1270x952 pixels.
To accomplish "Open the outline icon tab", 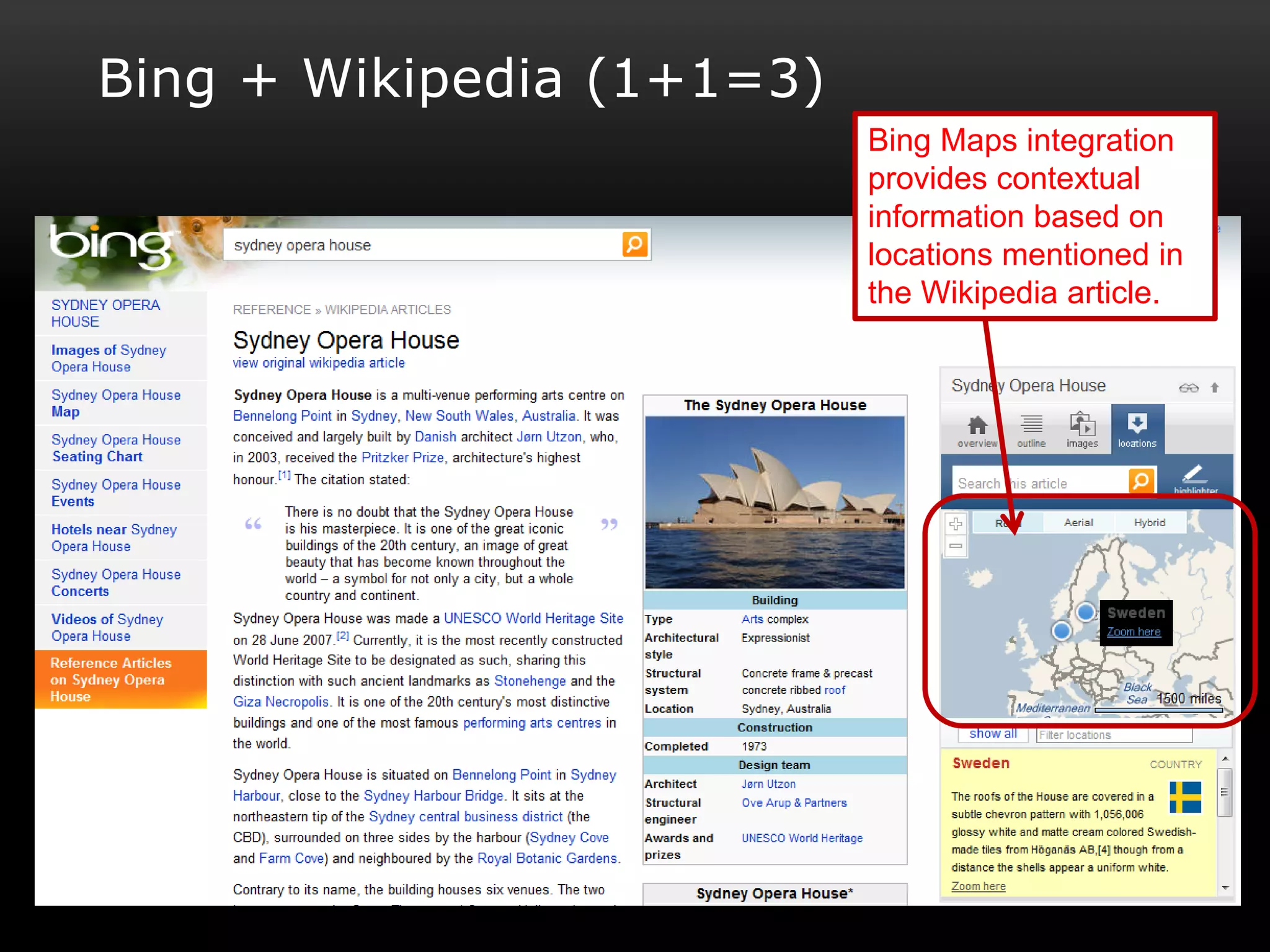I will pyautogui.click(x=1031, y=431).
